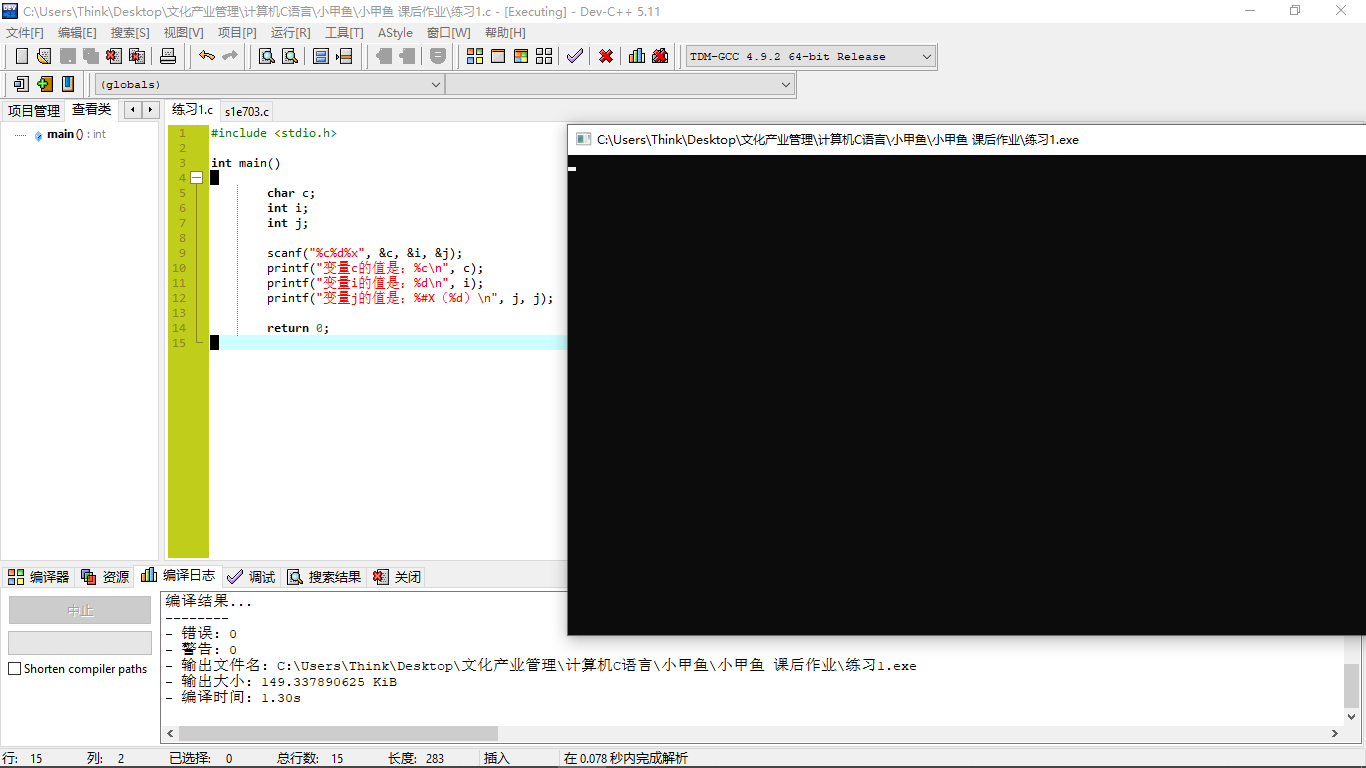
Task: Open the 编辑[E] menu
Action: point(77,33)
